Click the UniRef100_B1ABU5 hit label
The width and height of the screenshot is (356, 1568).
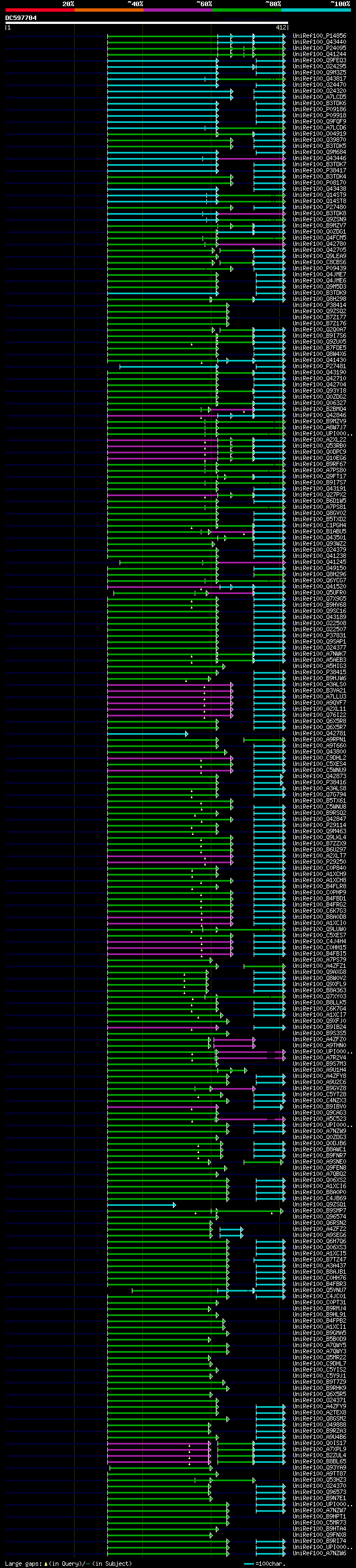(319, 531)
